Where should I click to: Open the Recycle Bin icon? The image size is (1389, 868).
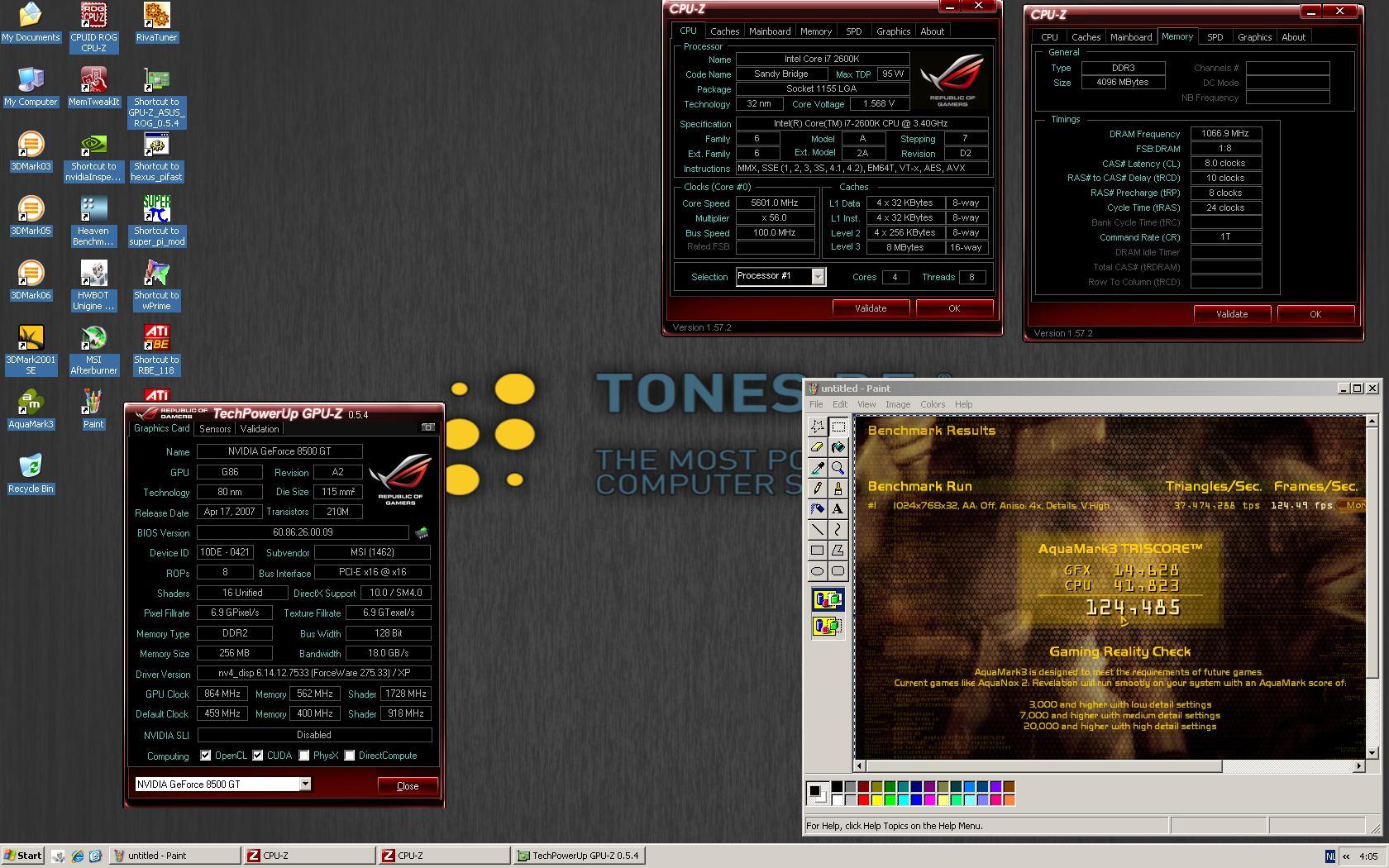click(31, 474)
